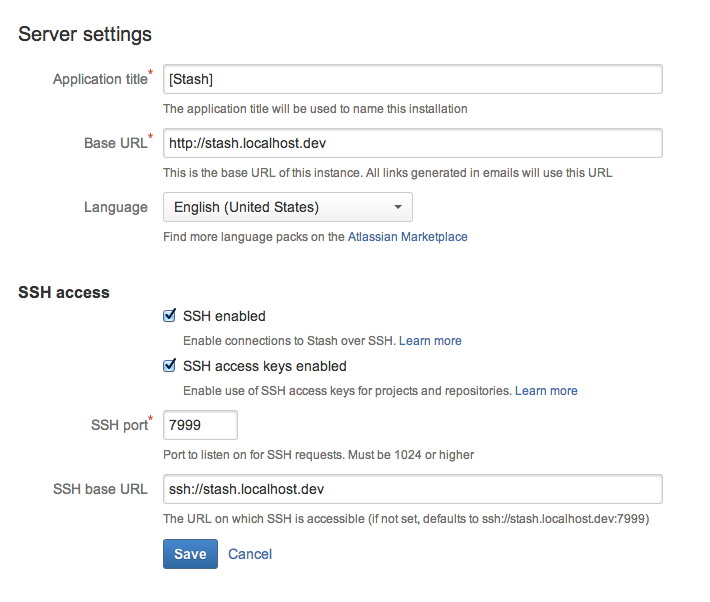Click the "Application title" field label
This screenshot has width=710, height=602.
pos(99,79)
